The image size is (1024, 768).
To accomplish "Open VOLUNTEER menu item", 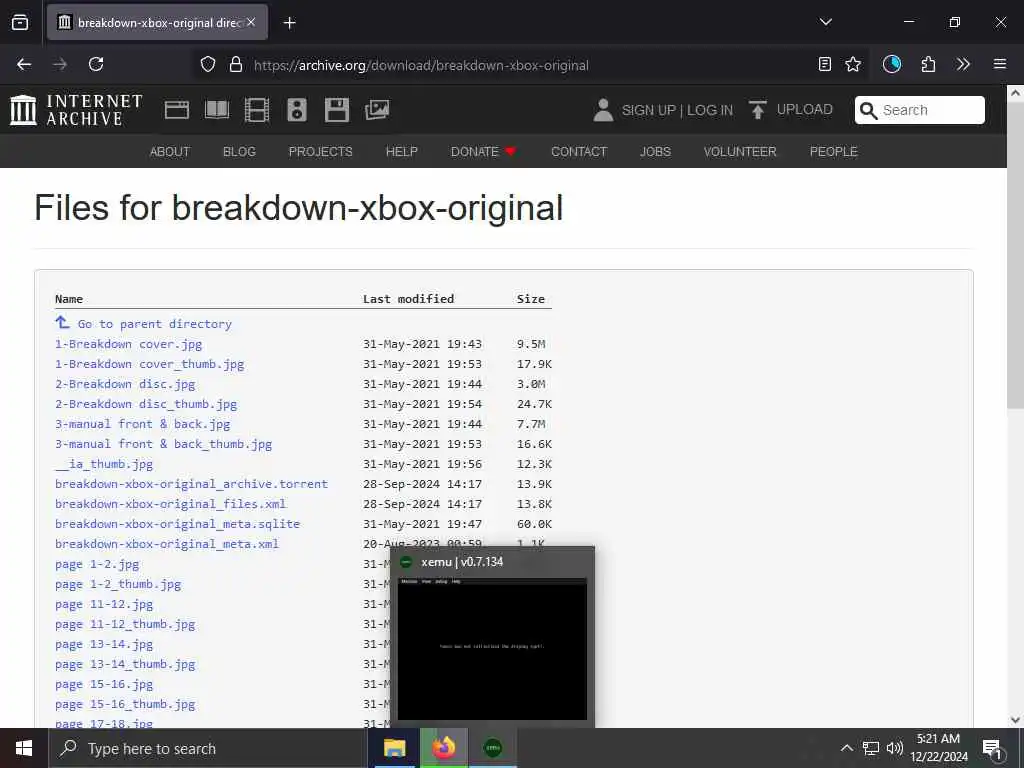I will (740, 152).
